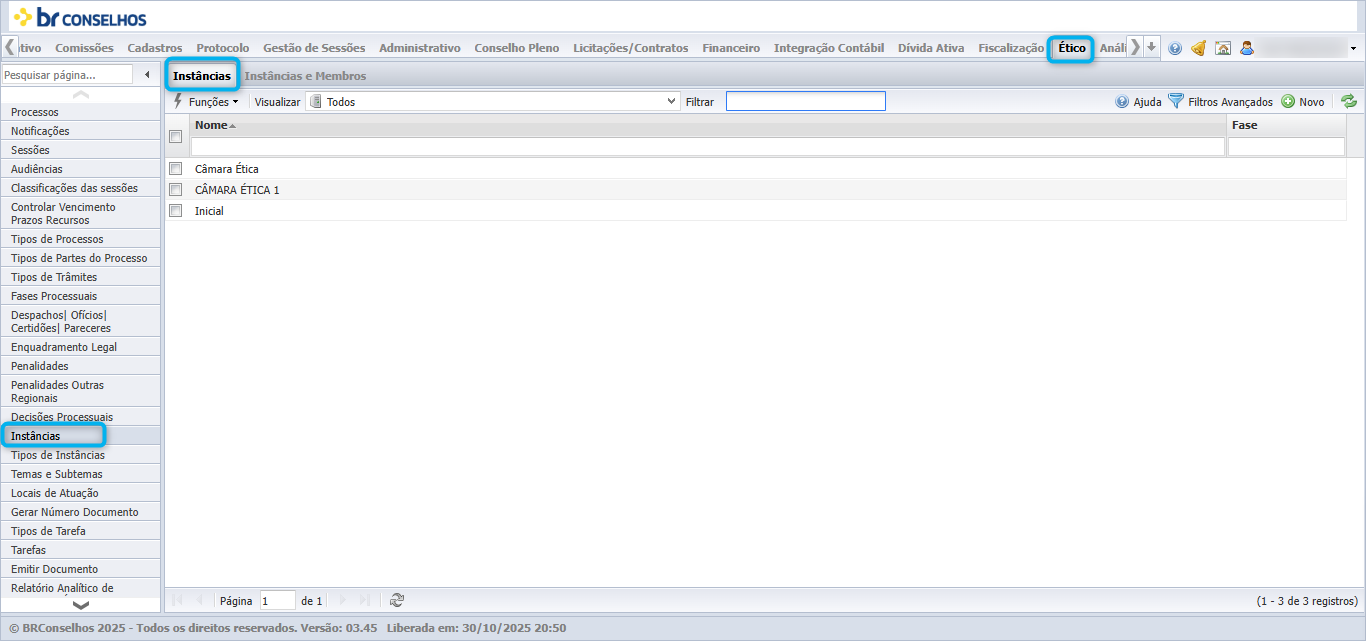Screen dimensions: 1366x641
Task: Open the Financeiro menu
Action: (x=731, y=48)
